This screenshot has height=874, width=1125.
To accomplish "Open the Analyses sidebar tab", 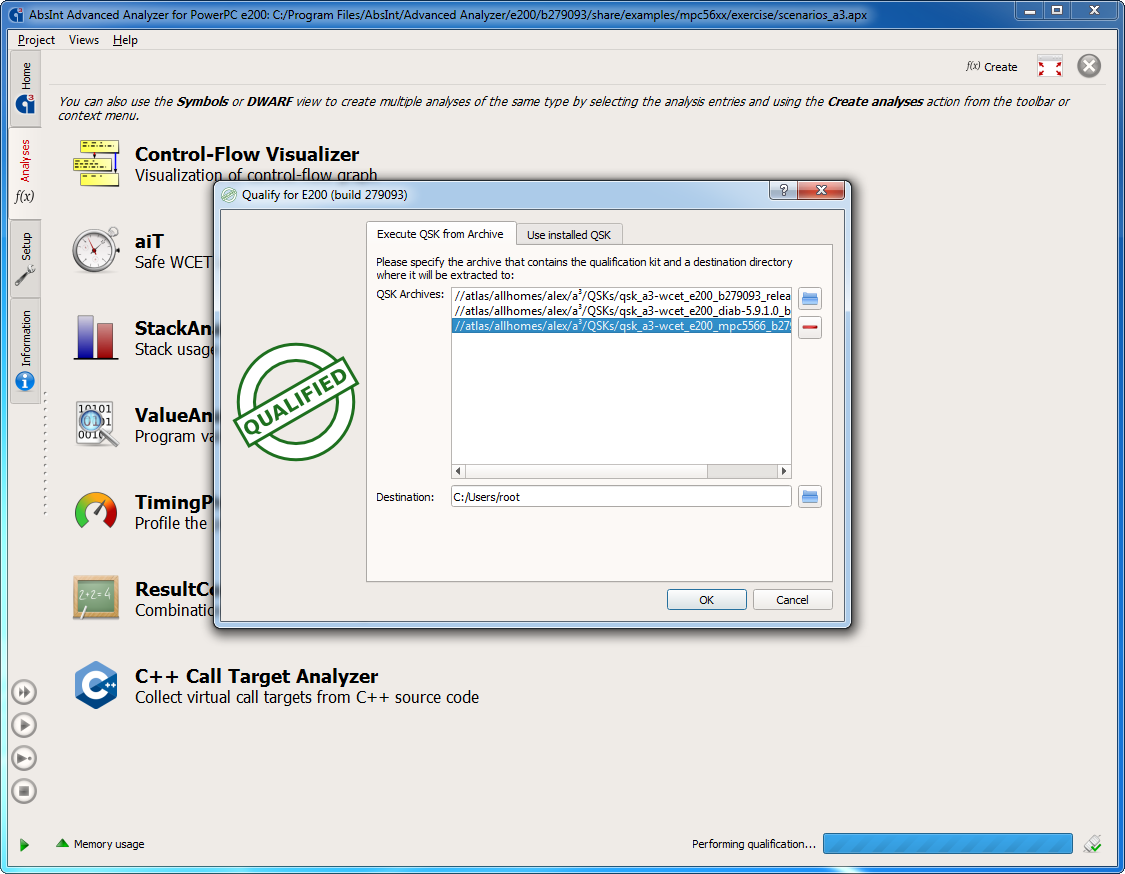I will point(26,172).
